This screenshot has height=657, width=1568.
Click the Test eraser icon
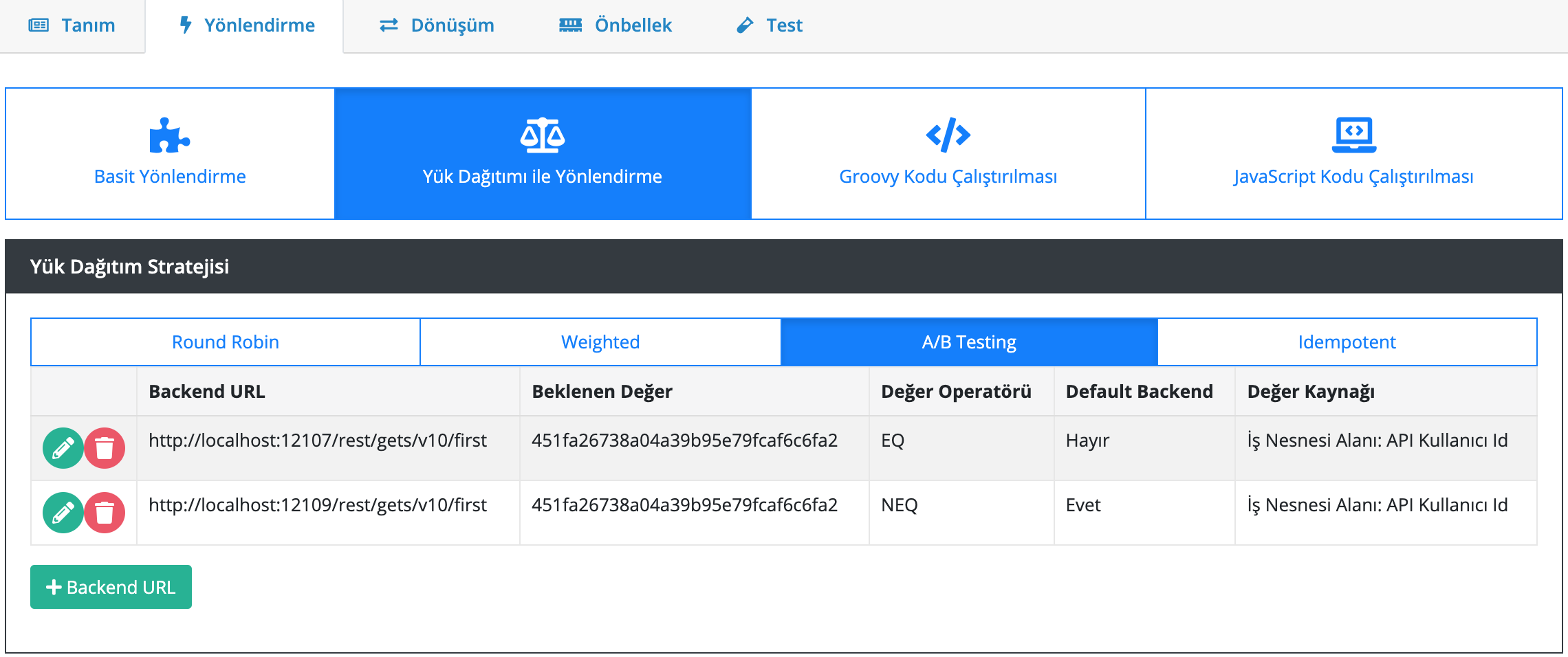click(x=745, y=25)
